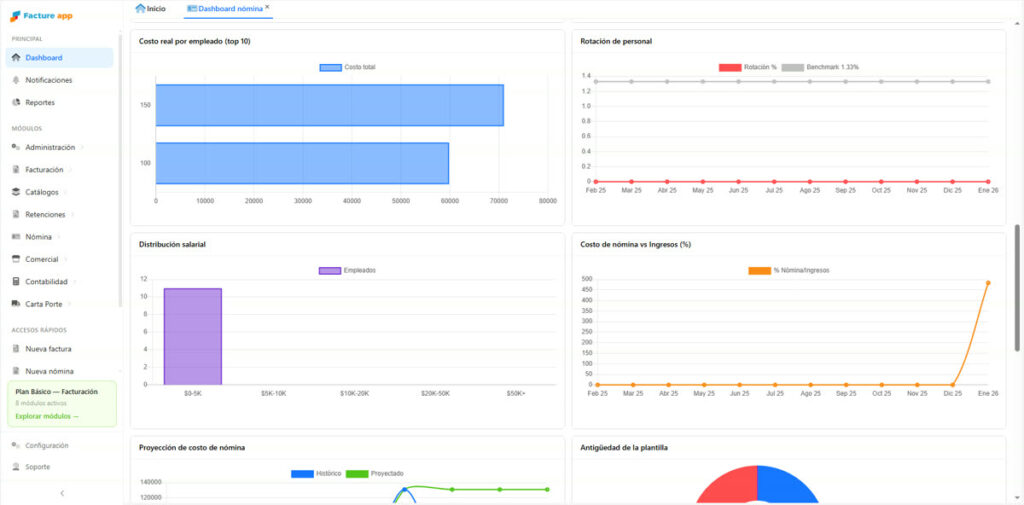Click the 'Rotación de personal' chart title
1024x505 pixels.
click(x=616, y=41)
